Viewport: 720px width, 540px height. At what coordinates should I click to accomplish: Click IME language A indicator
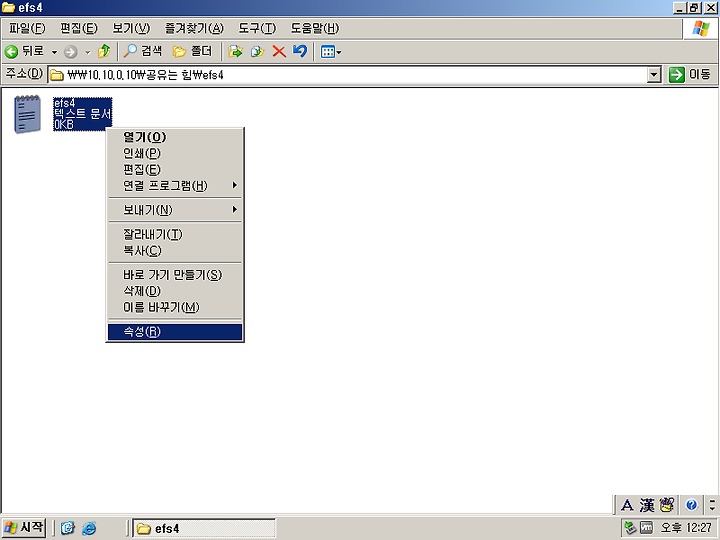click(x=627, y=505)
